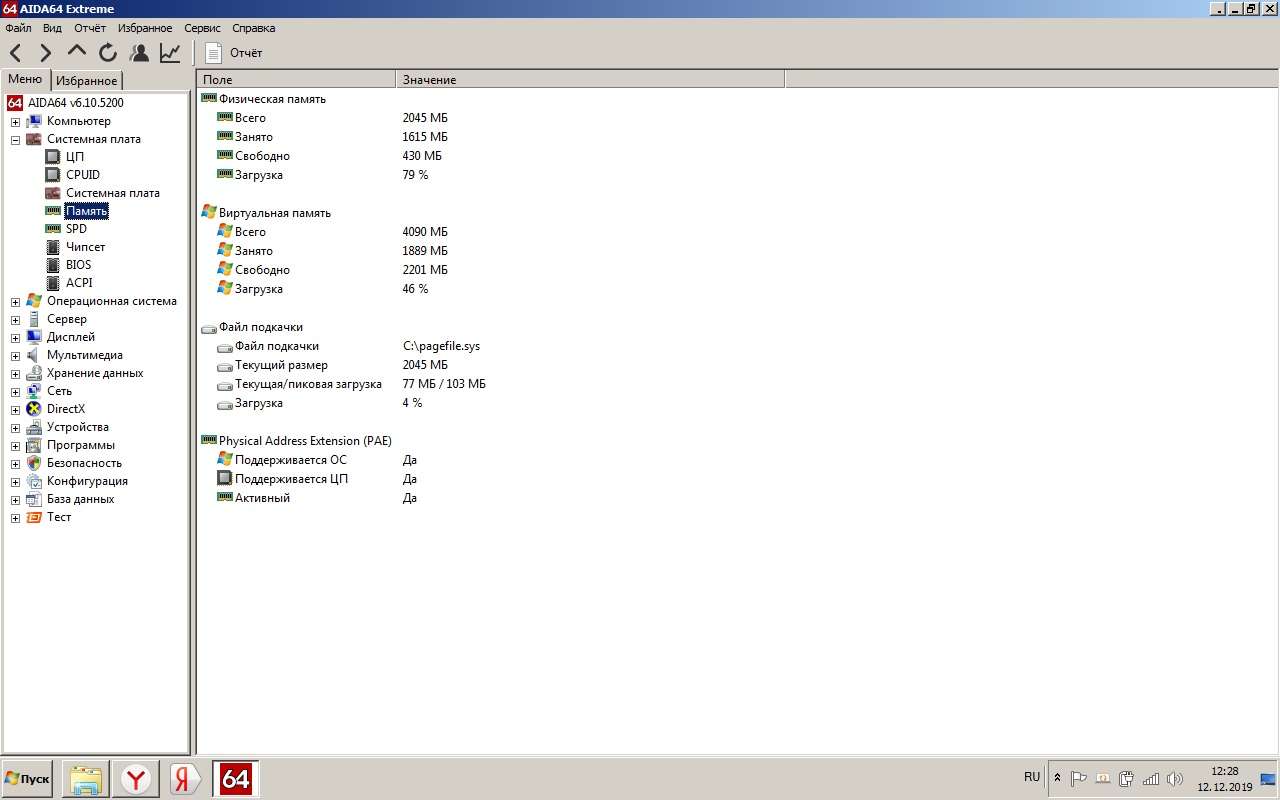Select ЦП in the tree
Screen dimensions: 1280x800
pyautogui.click(x=75, y=157)
